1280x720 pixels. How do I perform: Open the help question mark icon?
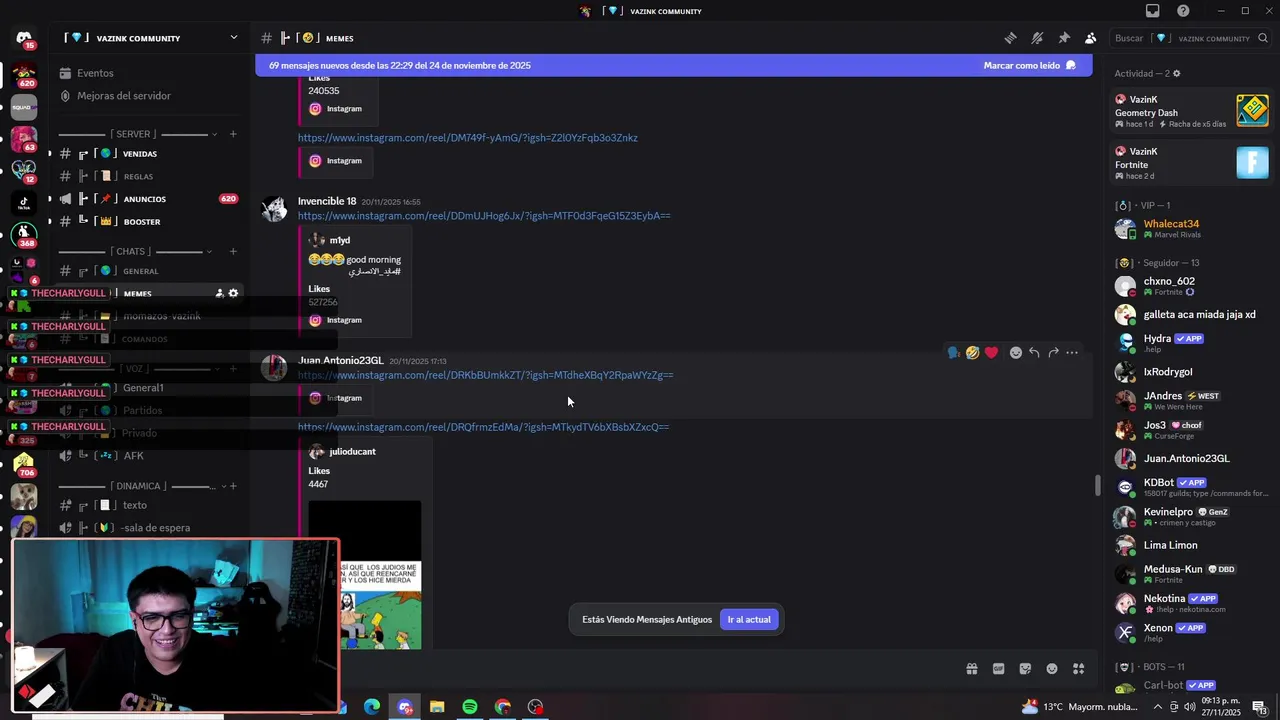click(x=1184, y=11)
